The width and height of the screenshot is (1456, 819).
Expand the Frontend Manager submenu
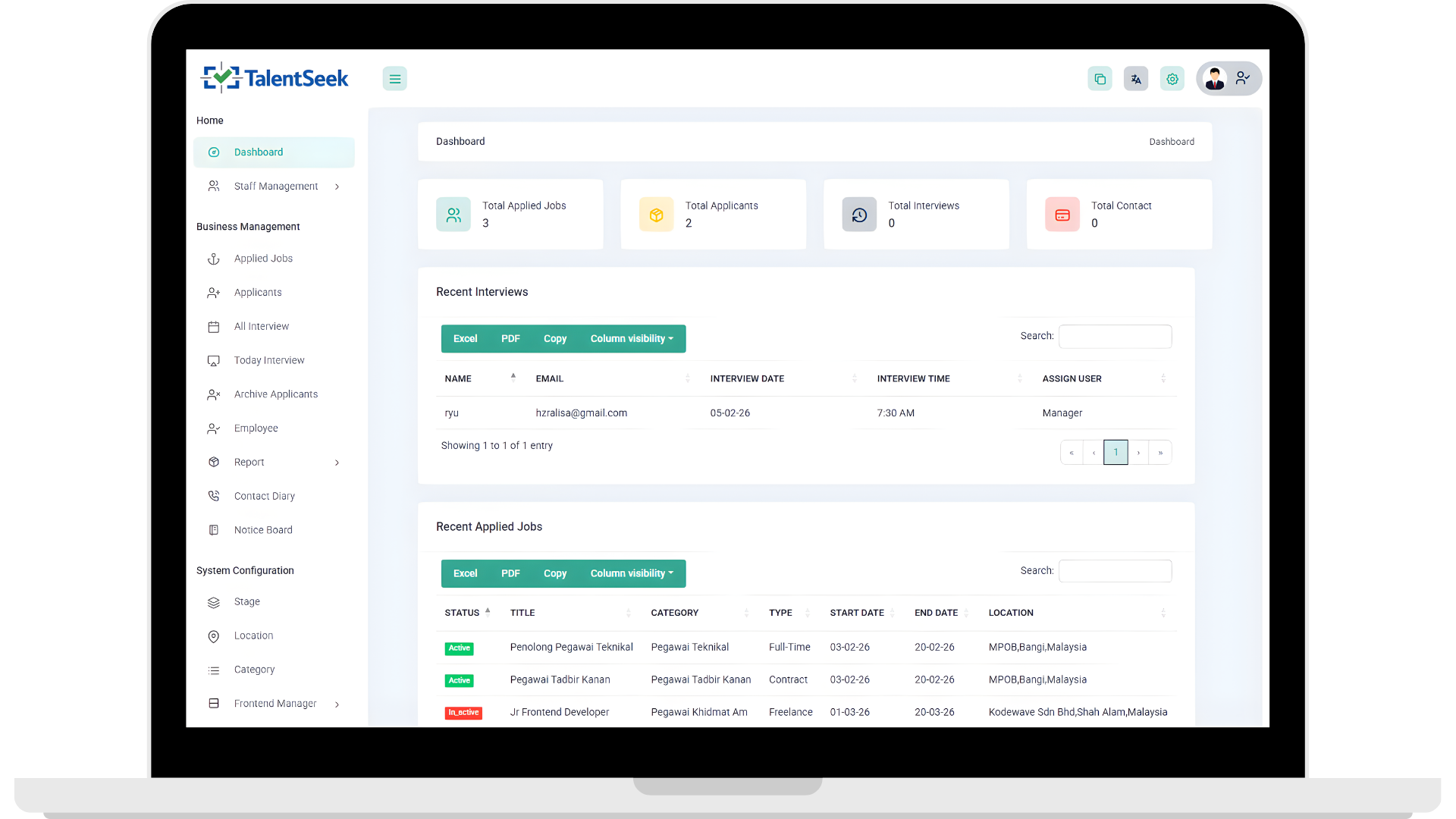[337, 704]
